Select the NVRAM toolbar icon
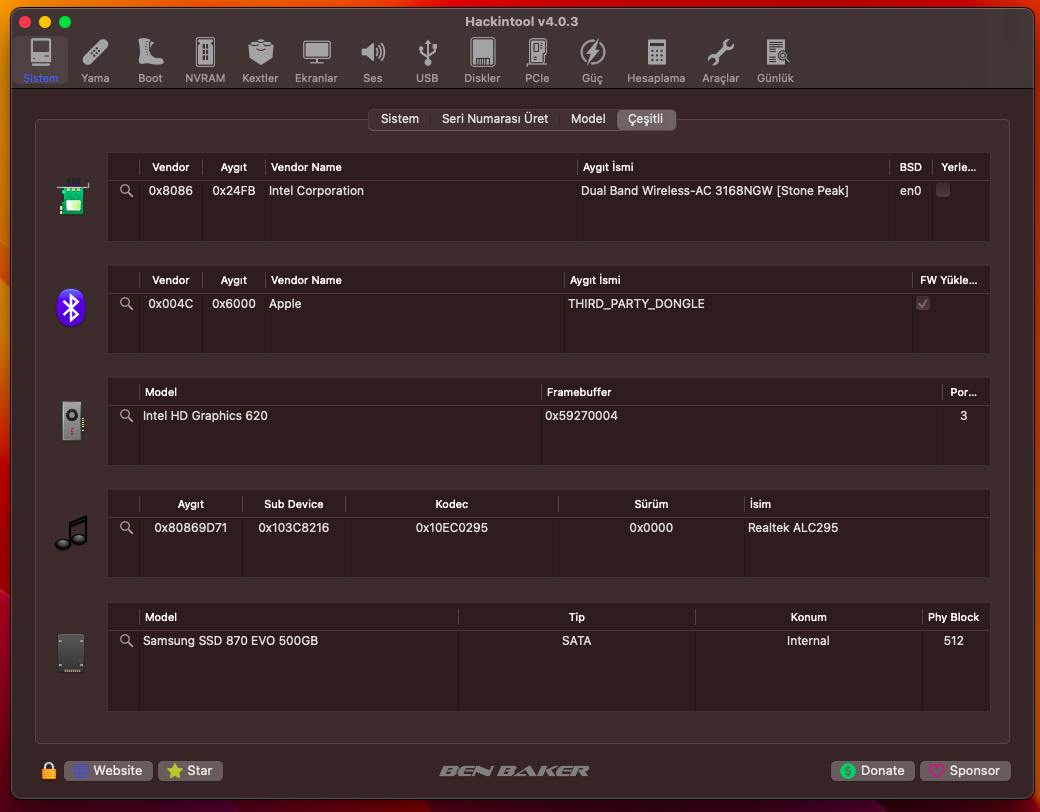1040x812 pixels. click(205, 60)
